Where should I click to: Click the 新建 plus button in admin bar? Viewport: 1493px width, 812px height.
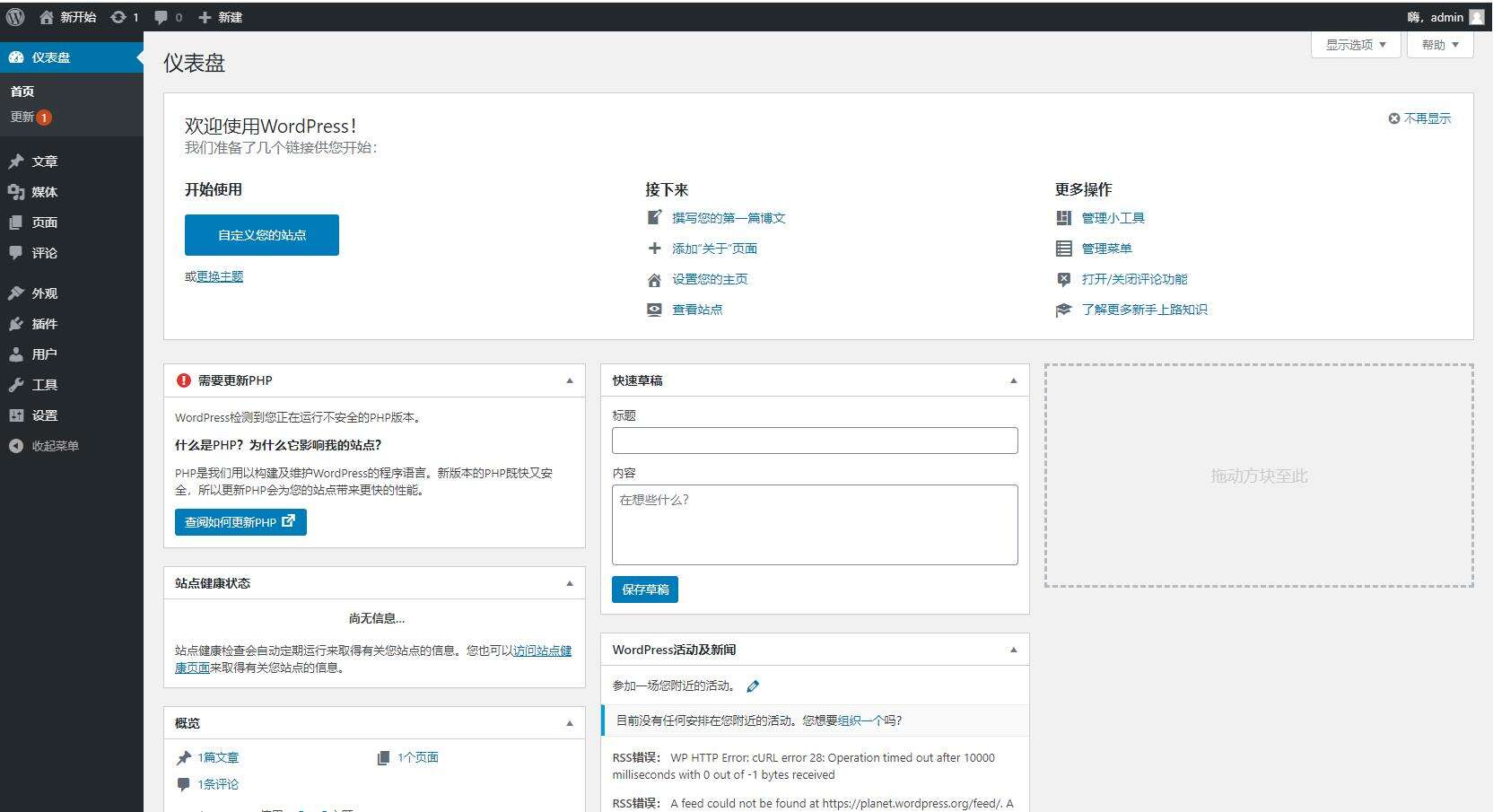tap(220, 17)
